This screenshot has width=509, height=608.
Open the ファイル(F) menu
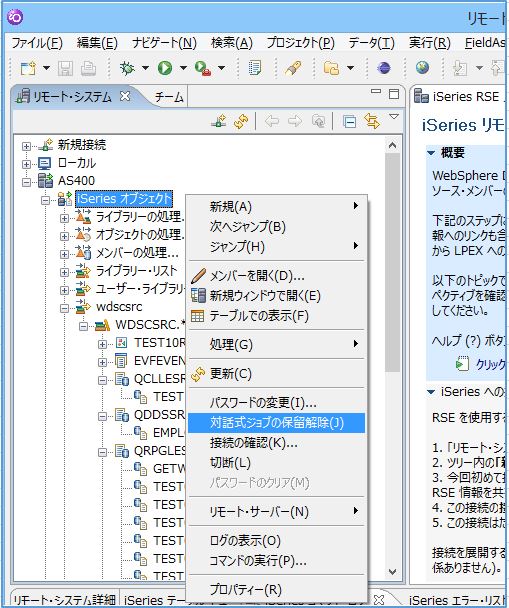(37, 43)
